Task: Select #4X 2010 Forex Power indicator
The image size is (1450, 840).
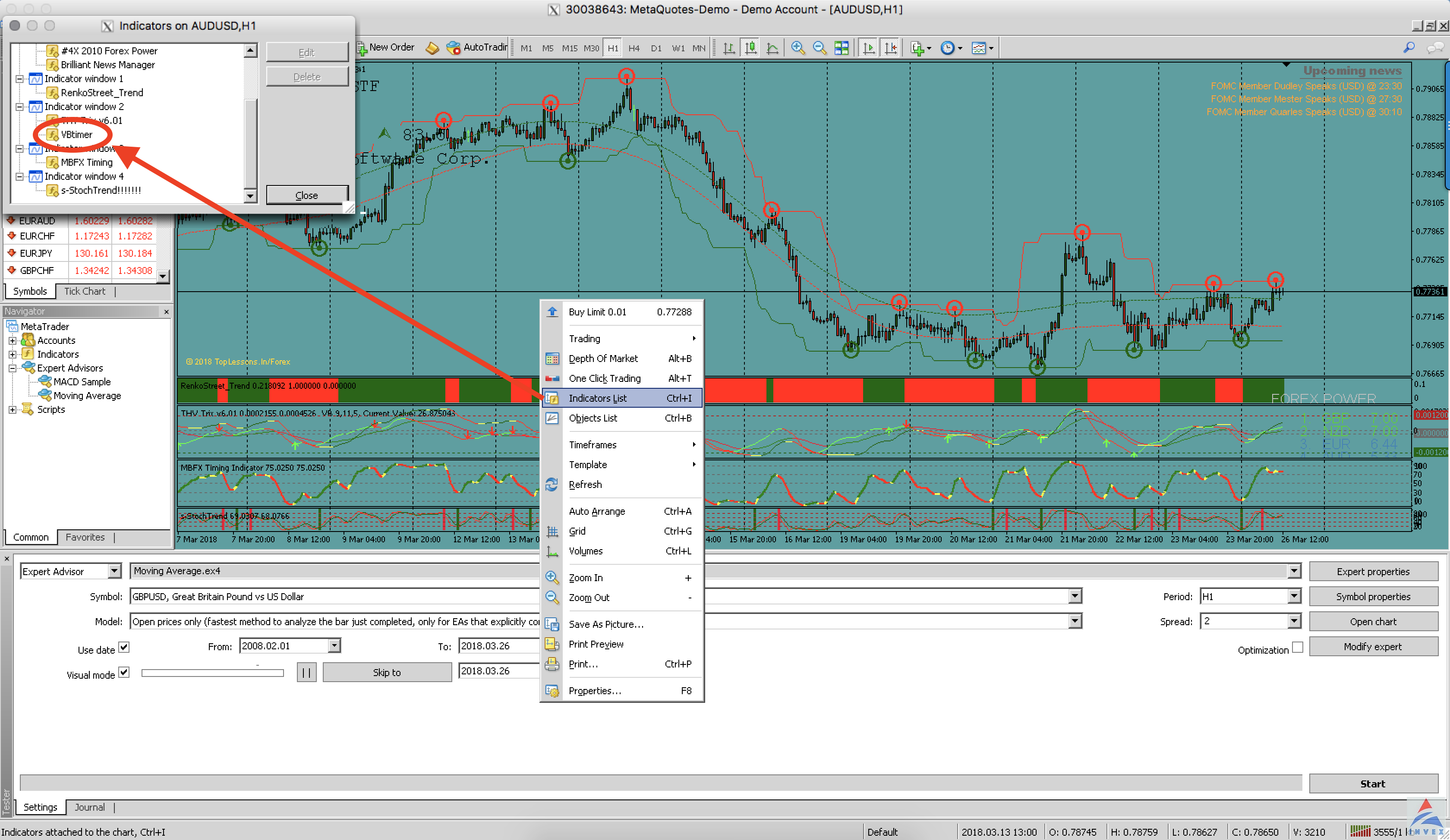Action: pyautogui.click(x=109, y=50)
